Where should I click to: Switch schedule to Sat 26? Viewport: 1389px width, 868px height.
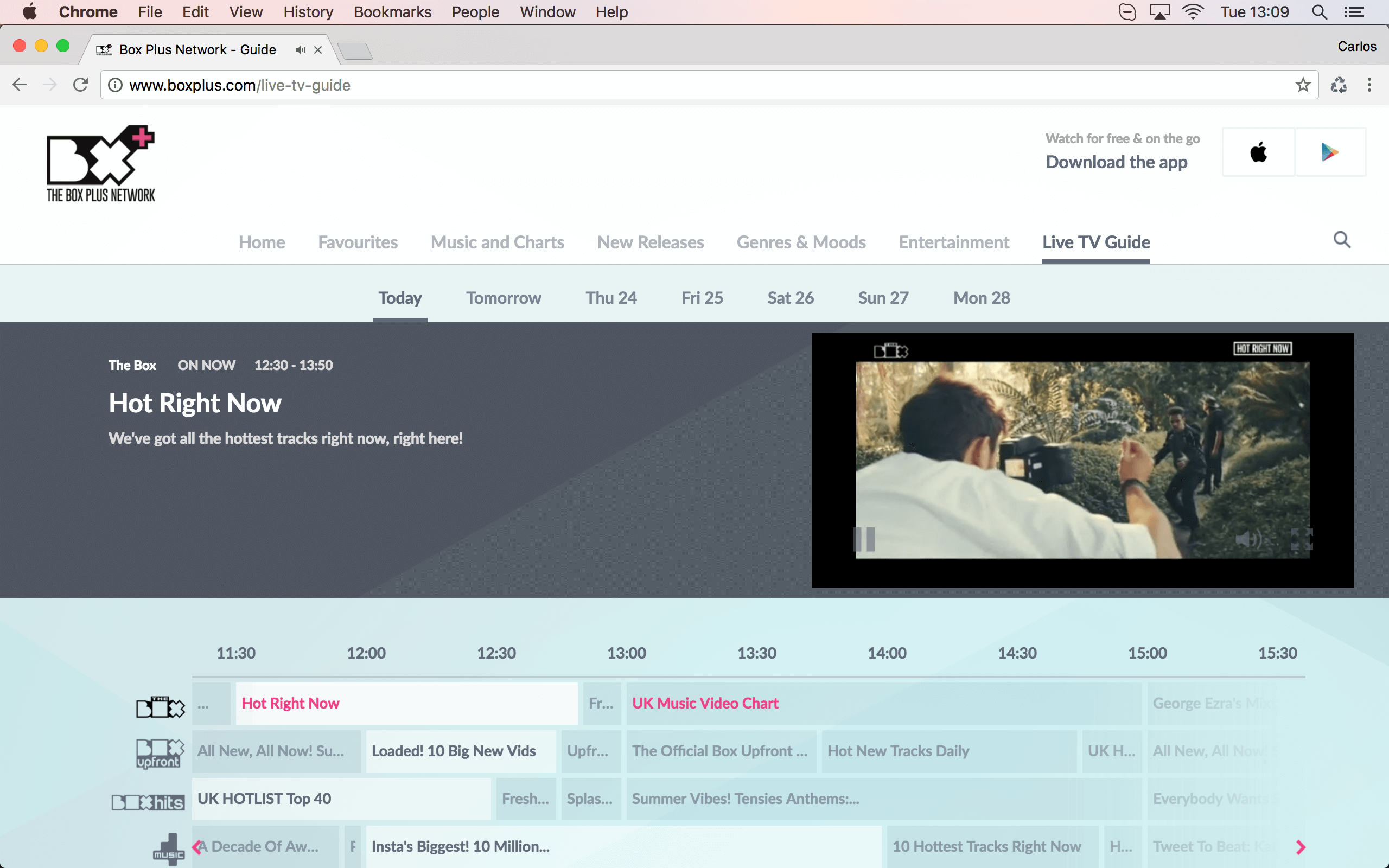click(791, 298)
